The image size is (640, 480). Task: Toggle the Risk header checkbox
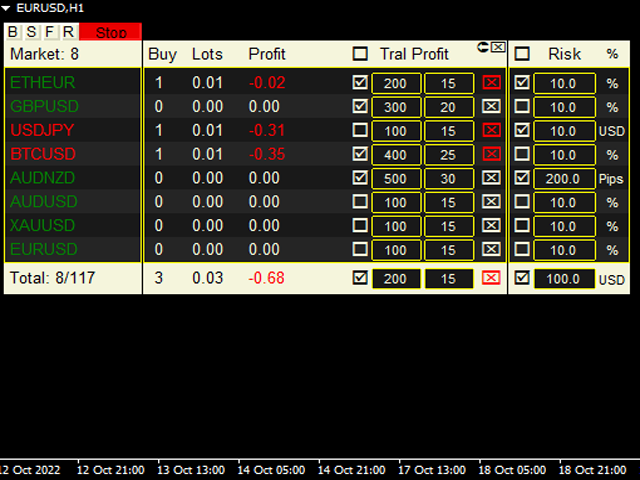pyautogui.click(x=522, y=54)
